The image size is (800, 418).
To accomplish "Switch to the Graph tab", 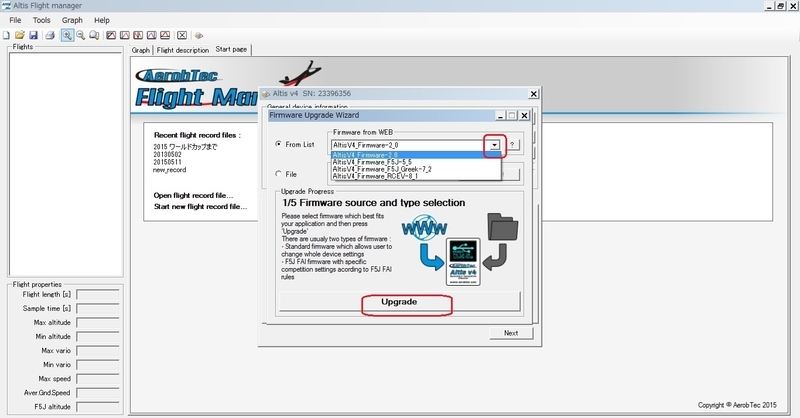I will coord(141,50).
